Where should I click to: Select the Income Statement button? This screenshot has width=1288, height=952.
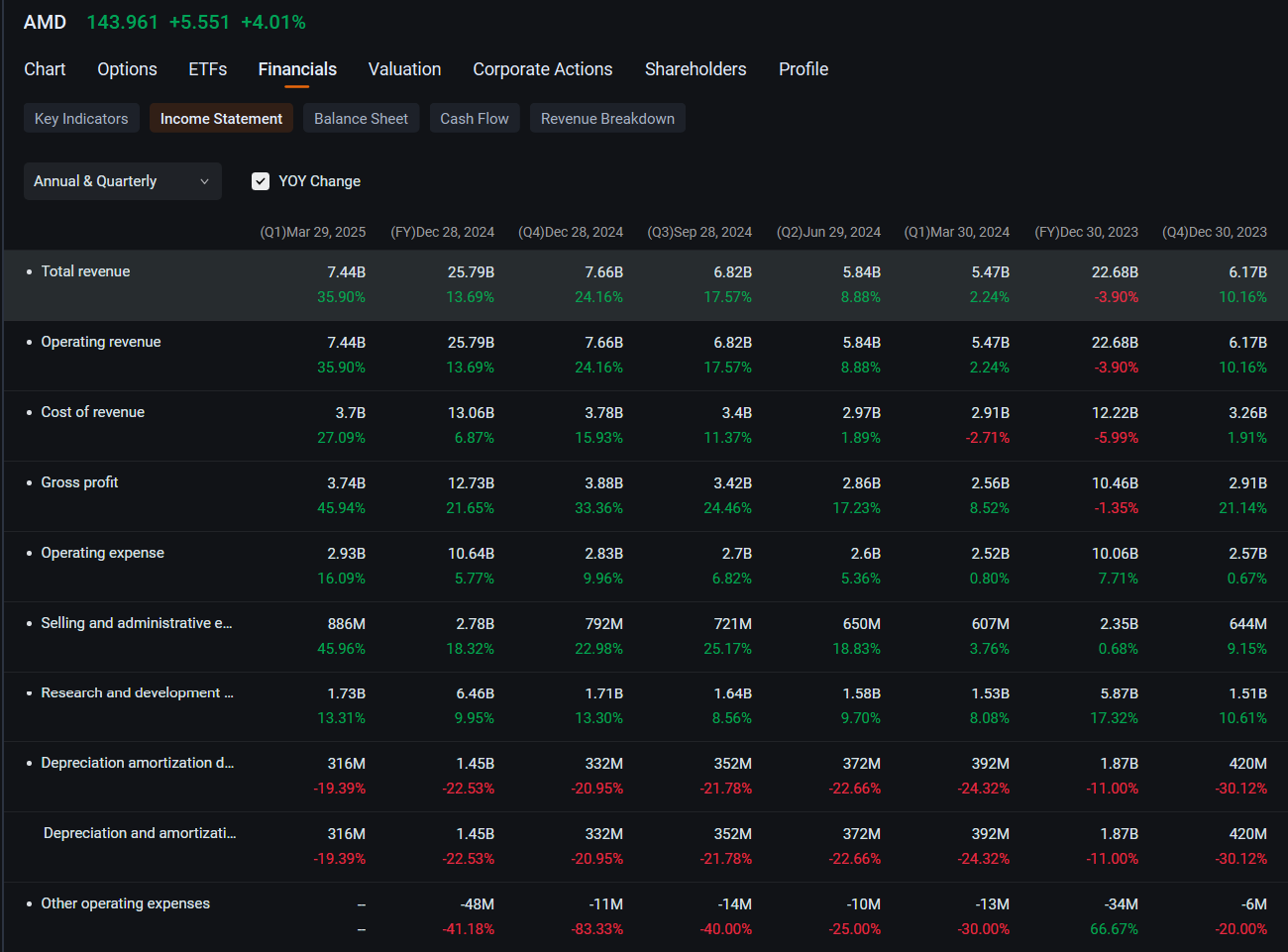(x=221, y=119)
